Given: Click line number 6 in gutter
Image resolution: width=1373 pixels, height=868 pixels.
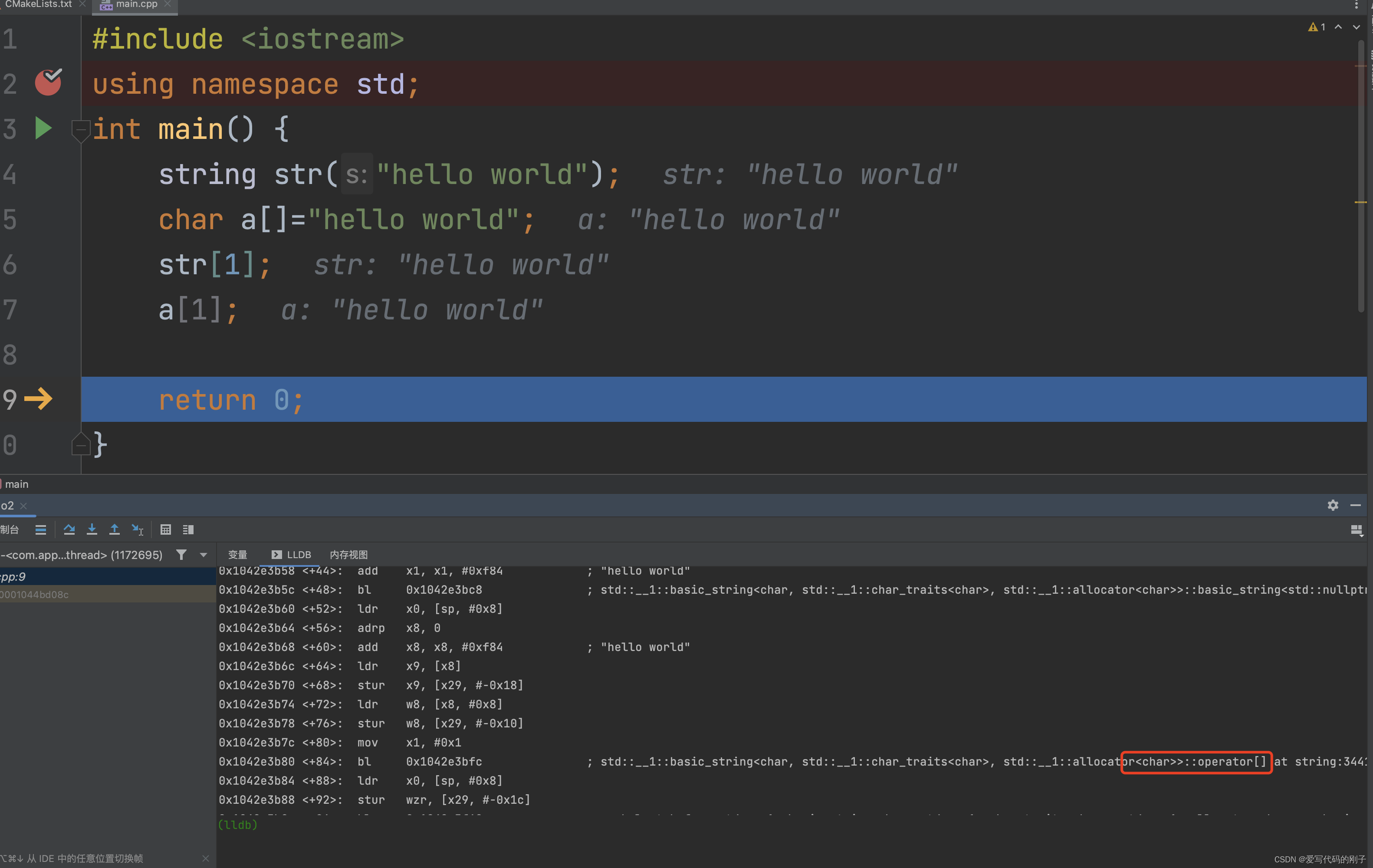Looking at the screenshot, I should (10, 265).
